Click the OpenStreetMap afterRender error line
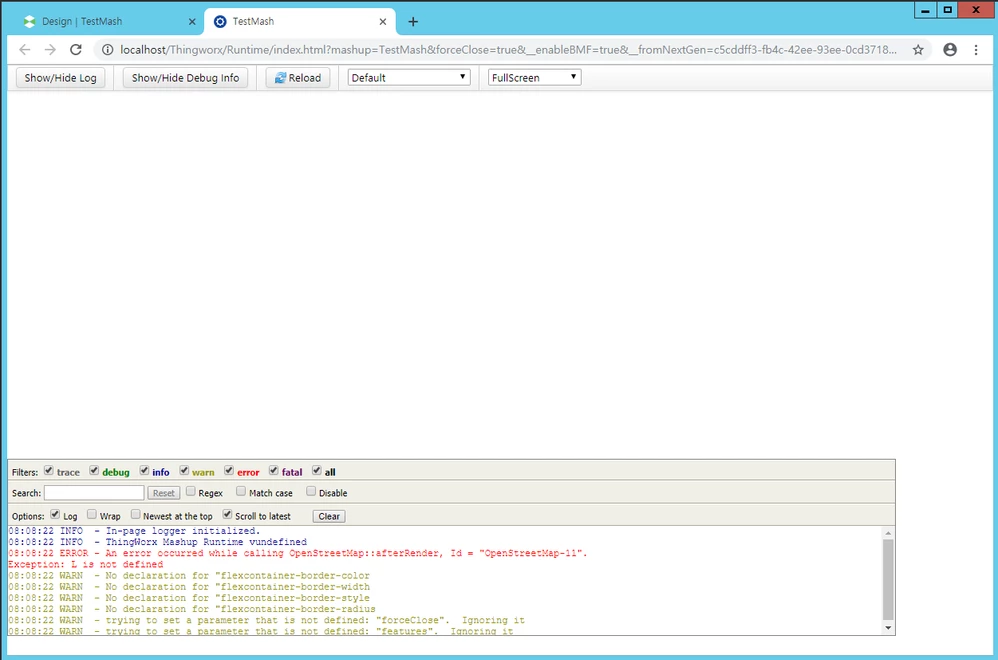The width and height of the screenshot is (998, 660). [298, 553]
